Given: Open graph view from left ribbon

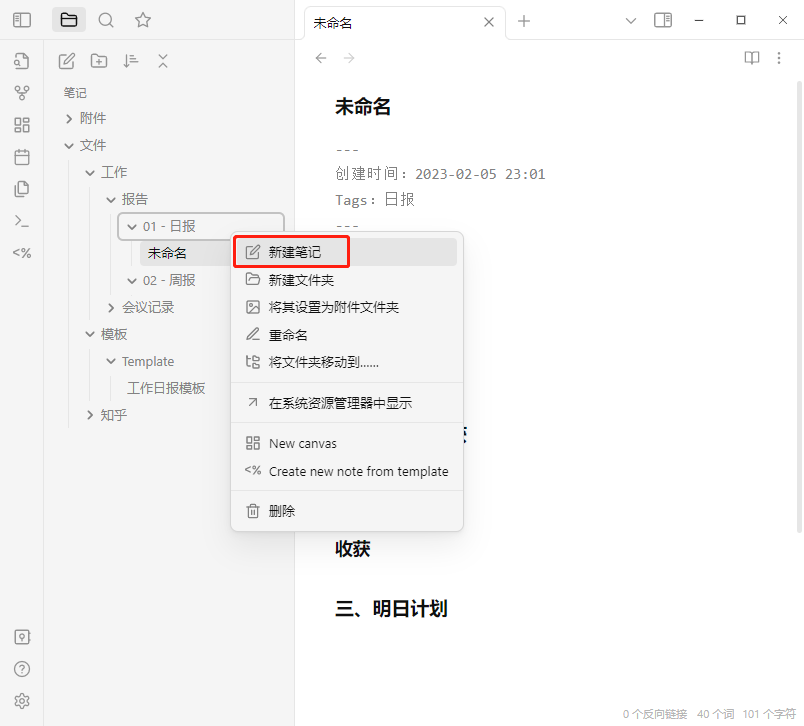Looking at the screenshot, I should tap(22, 93).
